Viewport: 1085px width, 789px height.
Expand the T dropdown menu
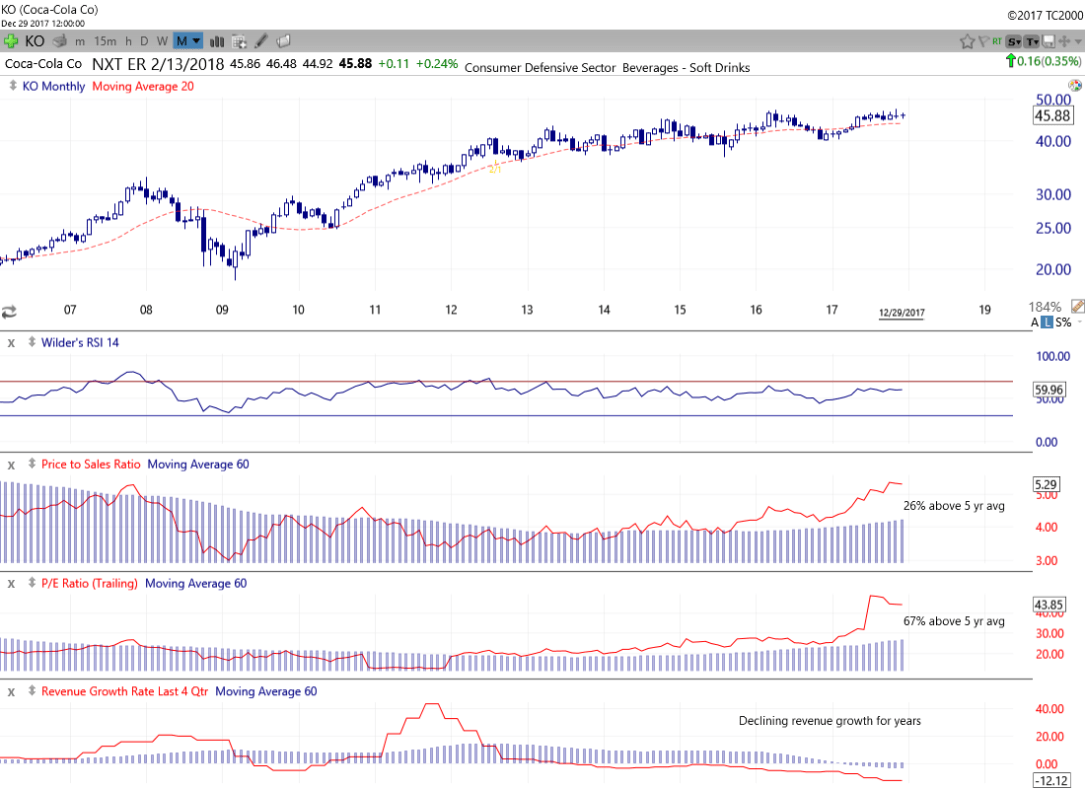tap(1030, 41)
